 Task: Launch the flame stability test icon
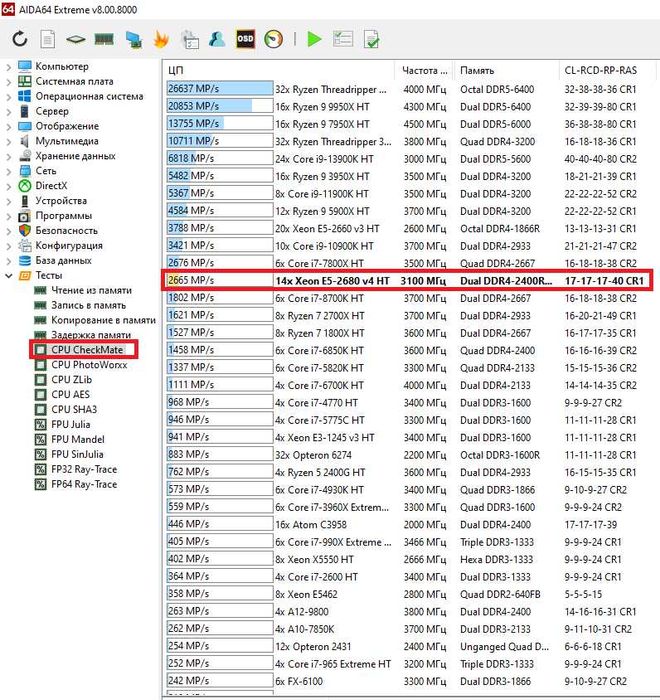tap(161, 39)
